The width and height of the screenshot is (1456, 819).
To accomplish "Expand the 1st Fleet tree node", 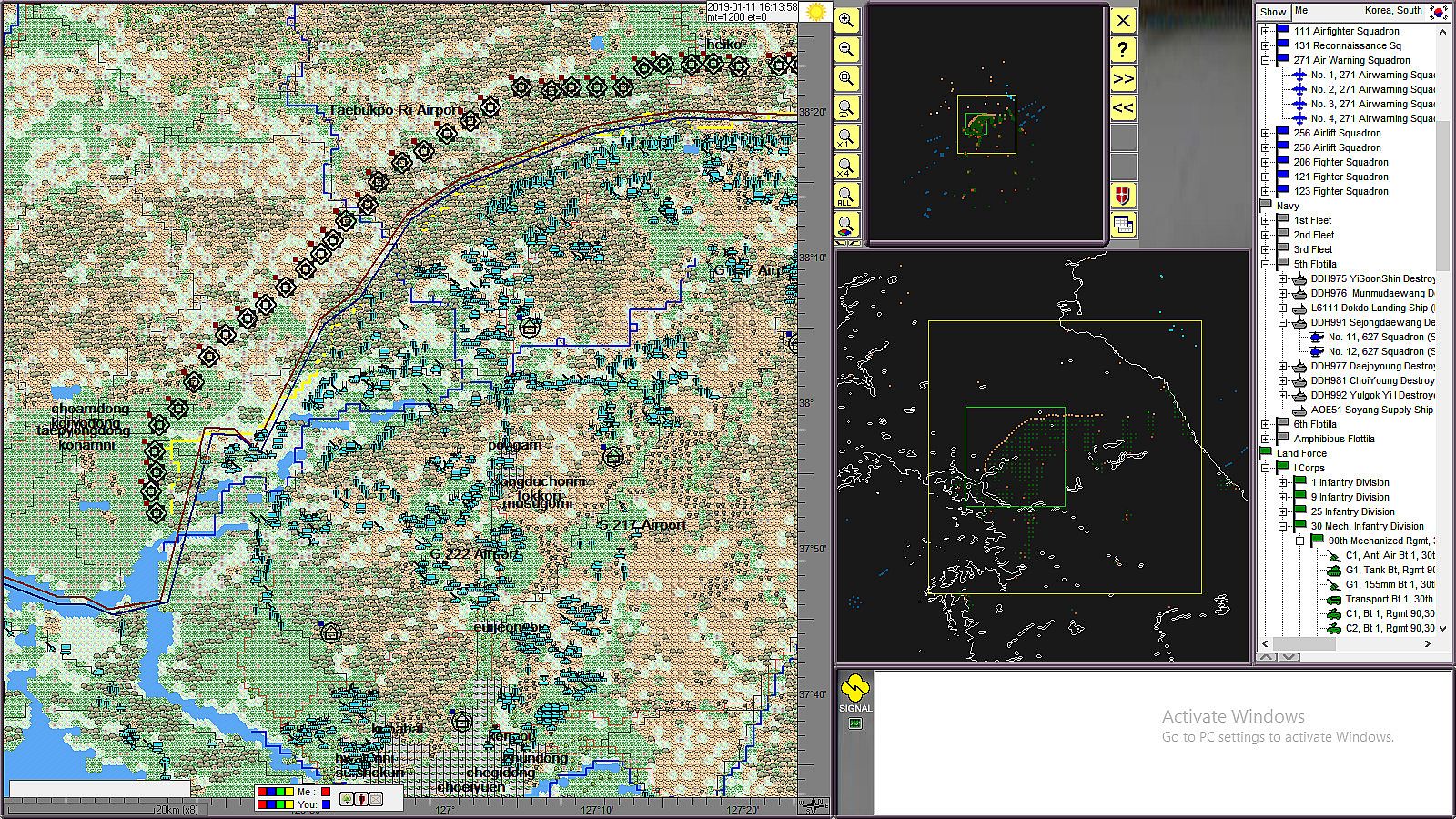I will click(x=1265, y=220).
